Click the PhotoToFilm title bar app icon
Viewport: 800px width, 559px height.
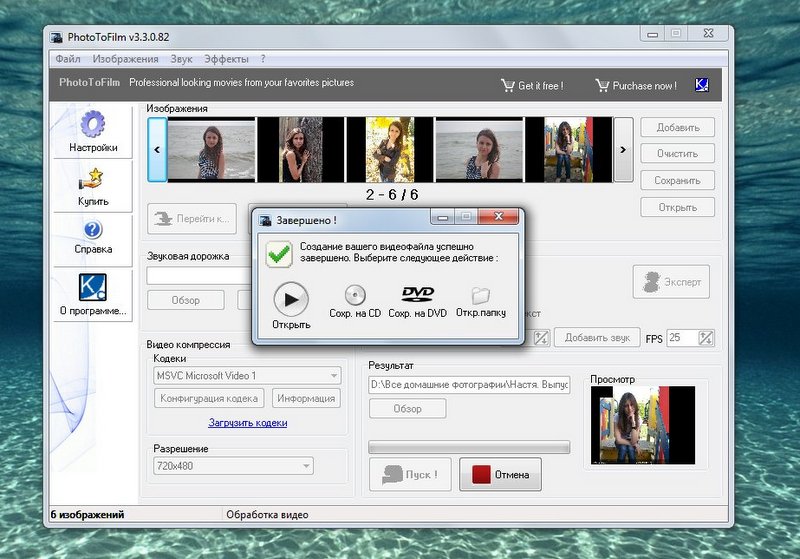coord(56,37)
